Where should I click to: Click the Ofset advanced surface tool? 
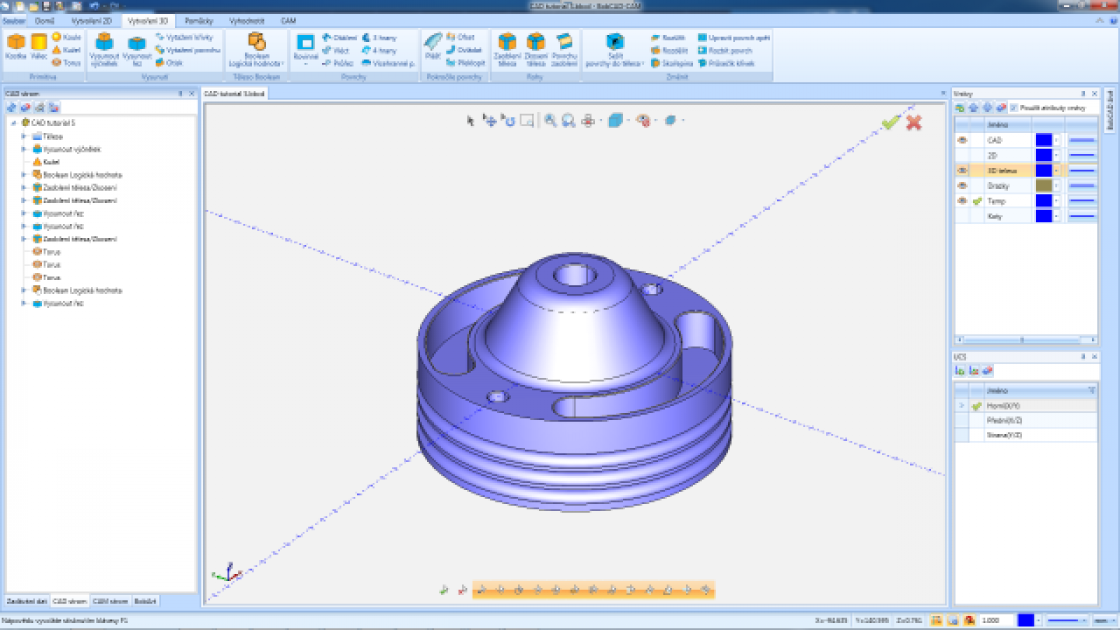[460, 37]
